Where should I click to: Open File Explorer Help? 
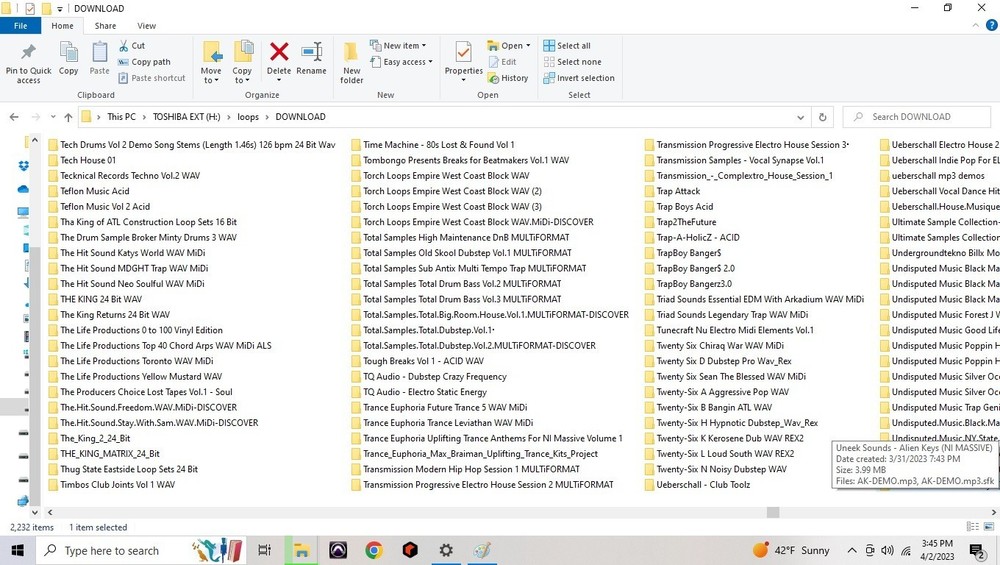coord(992,26)
